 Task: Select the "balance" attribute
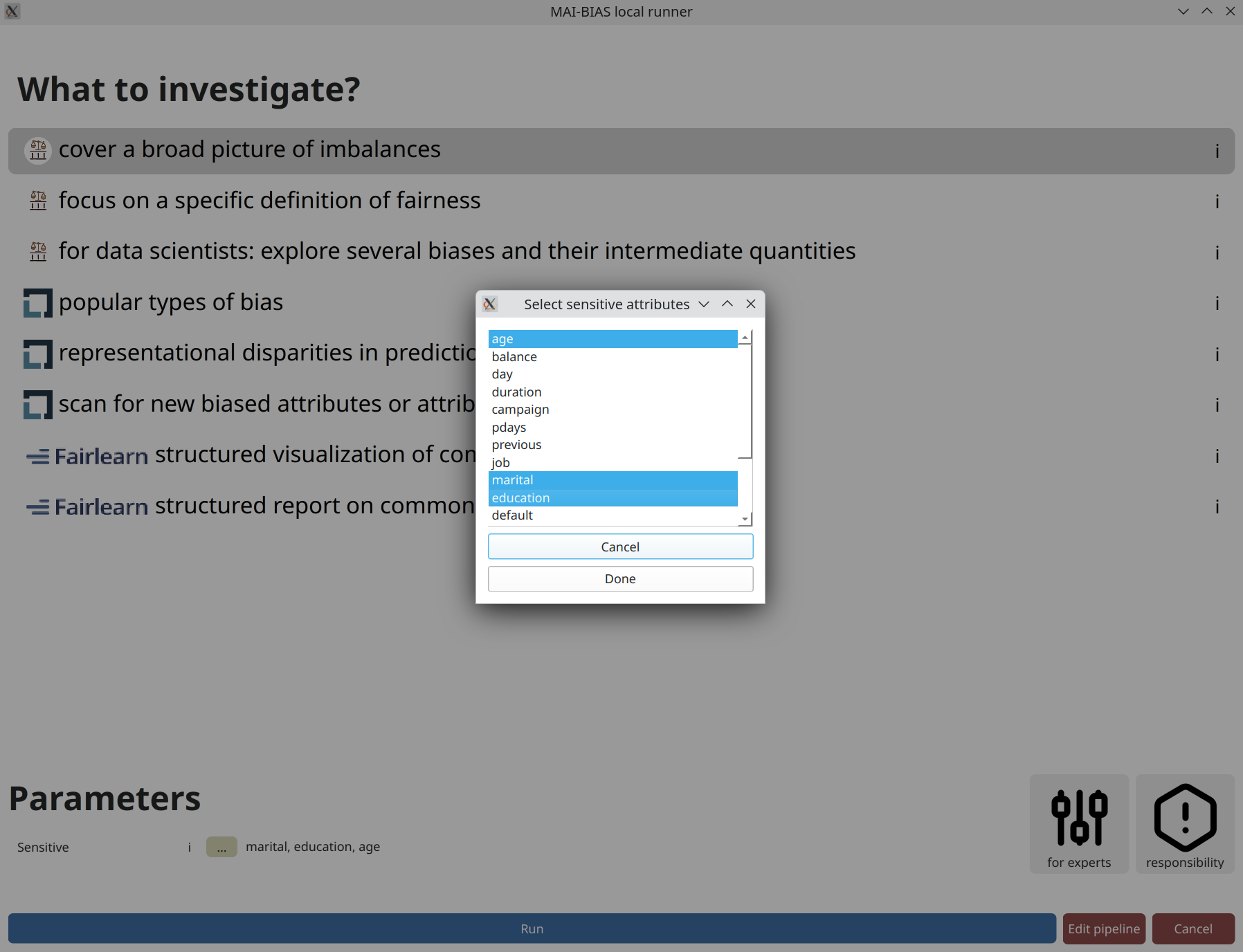pyautogui.click(x=613, y=356)
